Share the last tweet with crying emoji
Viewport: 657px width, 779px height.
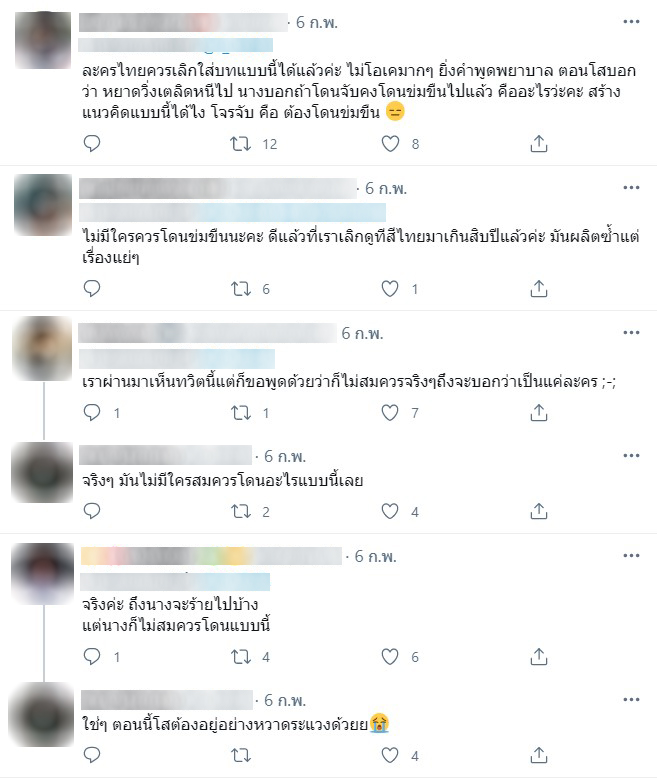539,755
